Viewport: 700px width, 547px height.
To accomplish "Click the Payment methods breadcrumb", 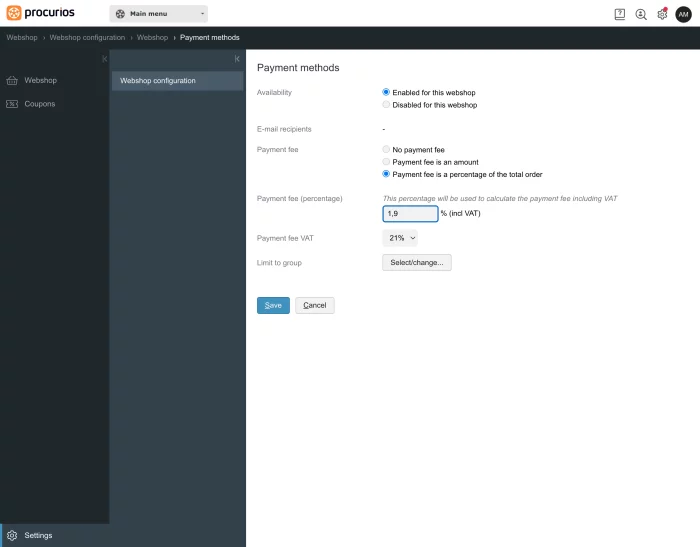I will pos(209,38).
